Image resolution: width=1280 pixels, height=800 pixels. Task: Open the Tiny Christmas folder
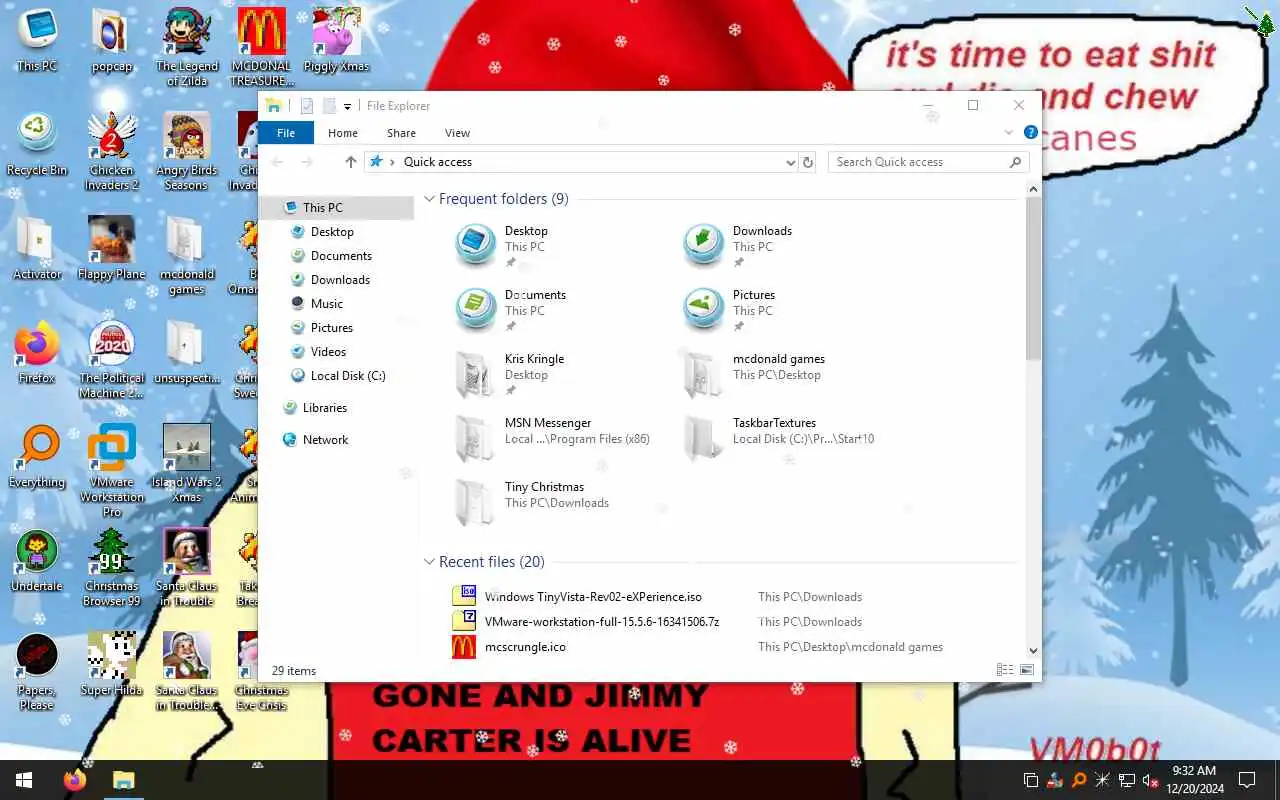pos(532,502)
